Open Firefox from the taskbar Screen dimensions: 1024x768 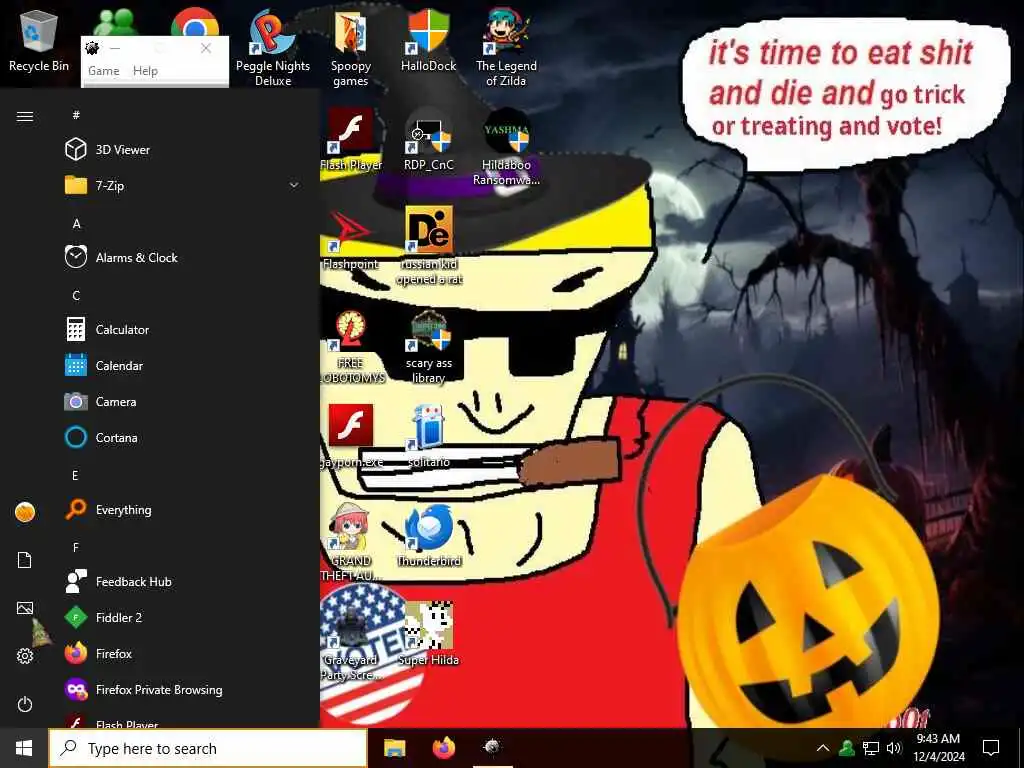tap(443, 748)
